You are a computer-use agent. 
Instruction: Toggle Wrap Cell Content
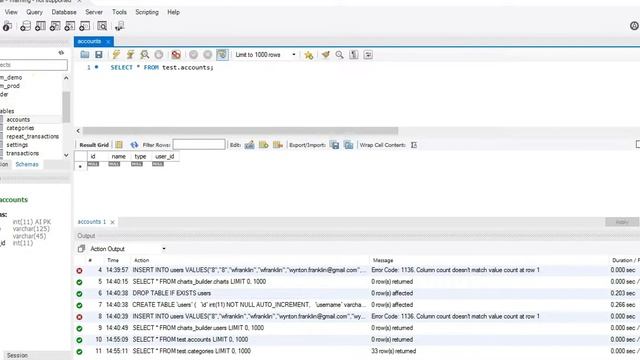point(414,145)
